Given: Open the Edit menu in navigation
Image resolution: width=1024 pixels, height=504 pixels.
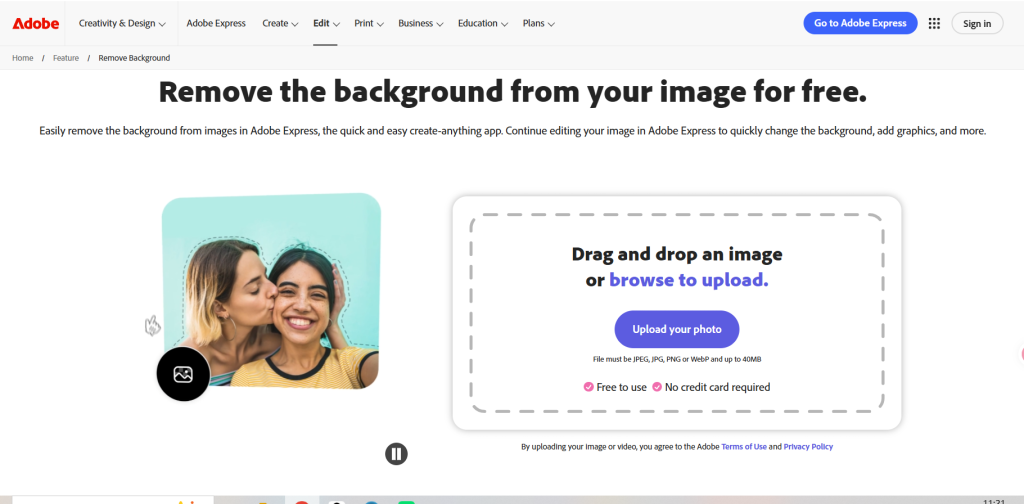Looking at the screenshot, I should (x=326, y=23).
